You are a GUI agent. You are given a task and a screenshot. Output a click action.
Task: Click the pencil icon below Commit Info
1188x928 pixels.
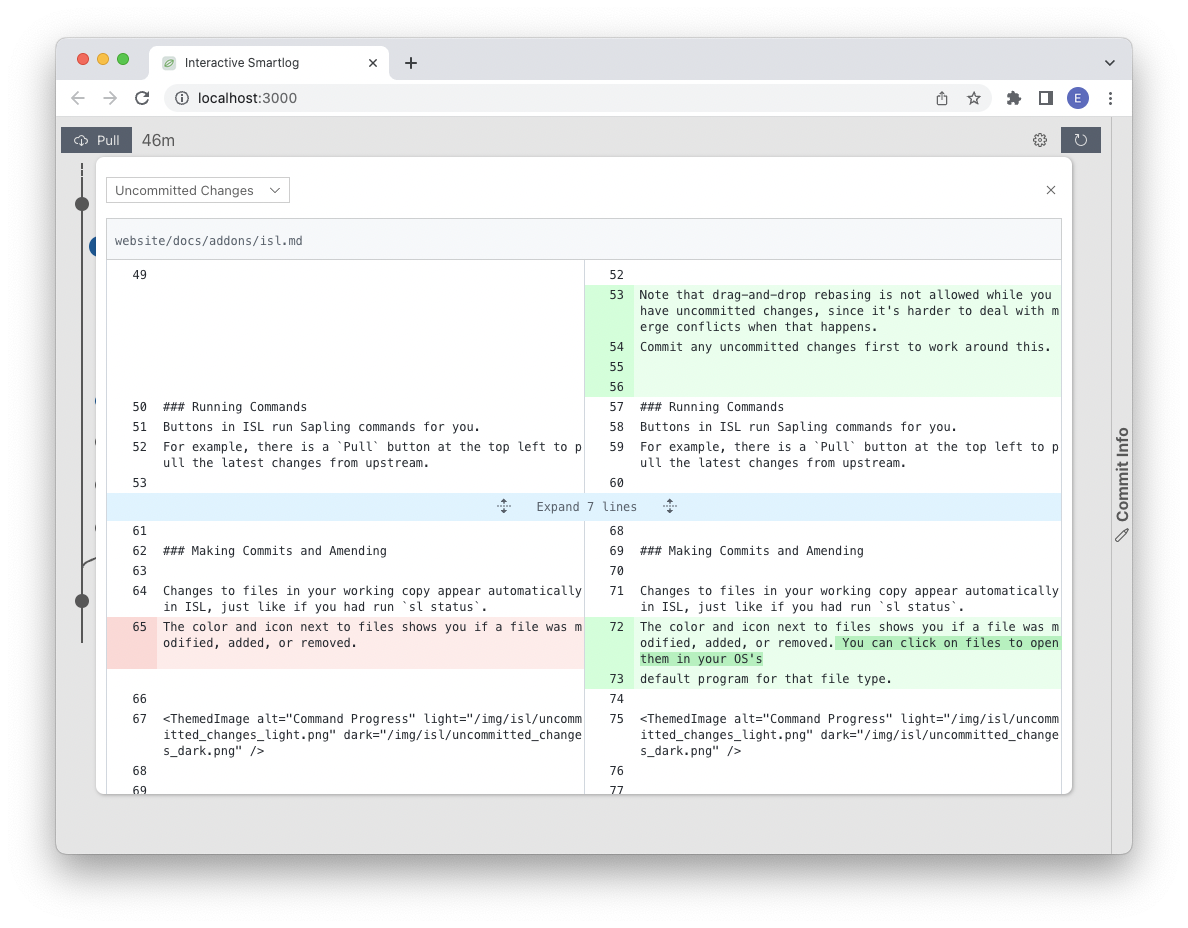(1122, 536)
